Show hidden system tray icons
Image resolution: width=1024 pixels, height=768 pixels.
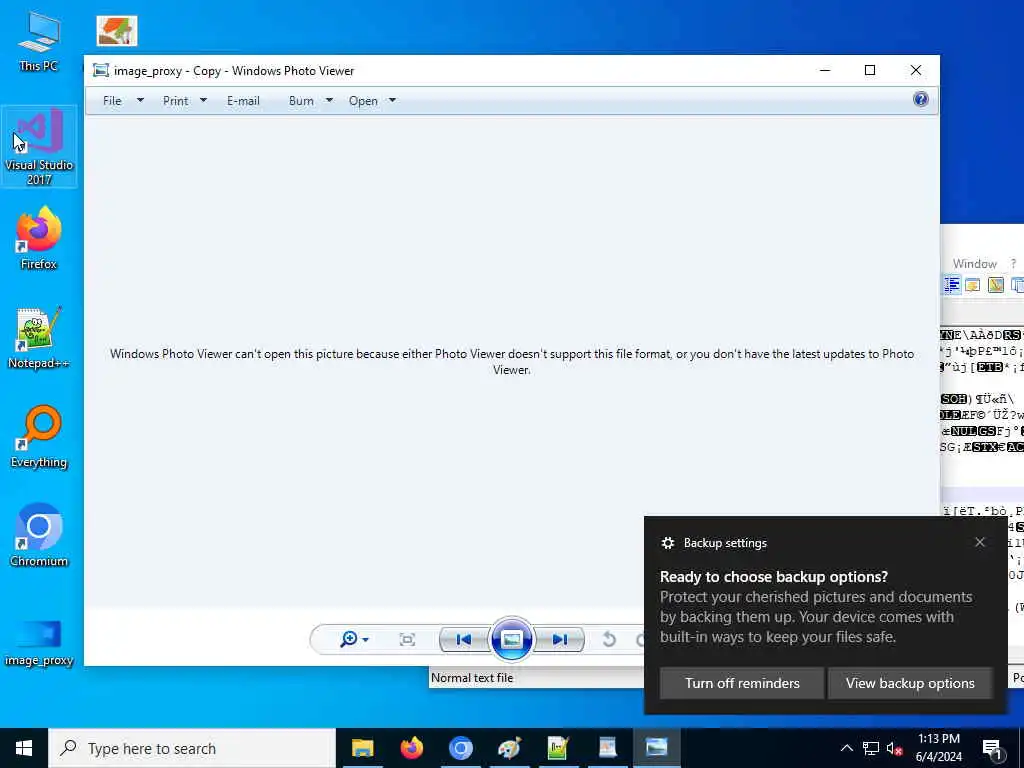(x=846, y=748)
